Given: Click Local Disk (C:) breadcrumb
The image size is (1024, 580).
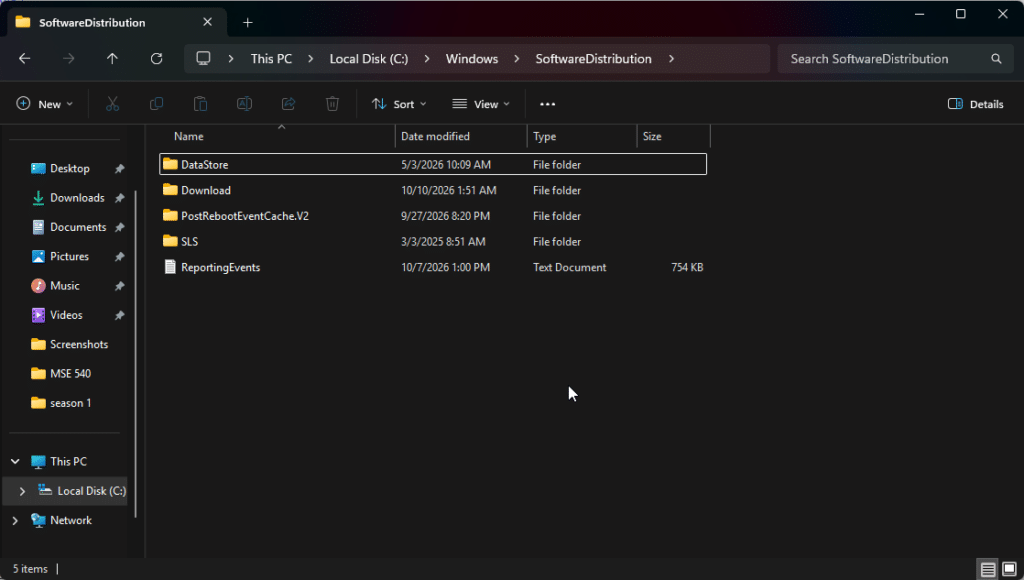Looking at the screenshot, I should pos(369,59).
